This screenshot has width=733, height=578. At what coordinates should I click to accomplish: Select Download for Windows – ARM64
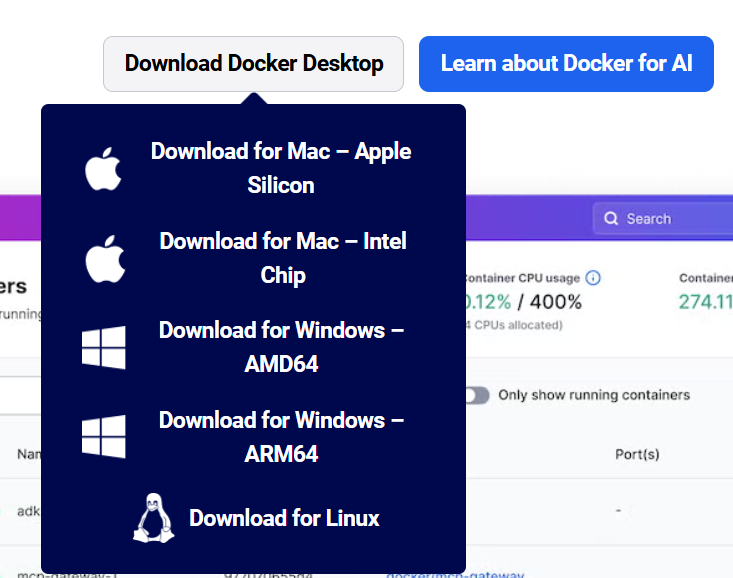pyautogui.click(x=281, y=437)
